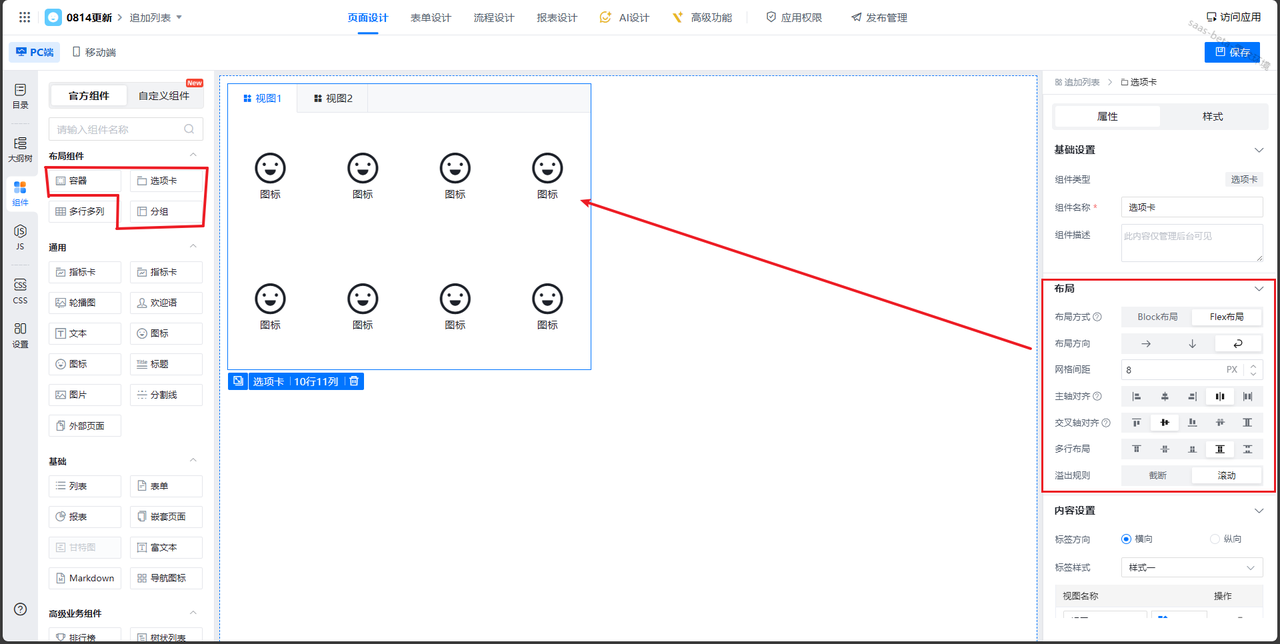1280x644 pixels.
Task: Click the help icon beside 布局方式
Action: tap(1097, 317)
